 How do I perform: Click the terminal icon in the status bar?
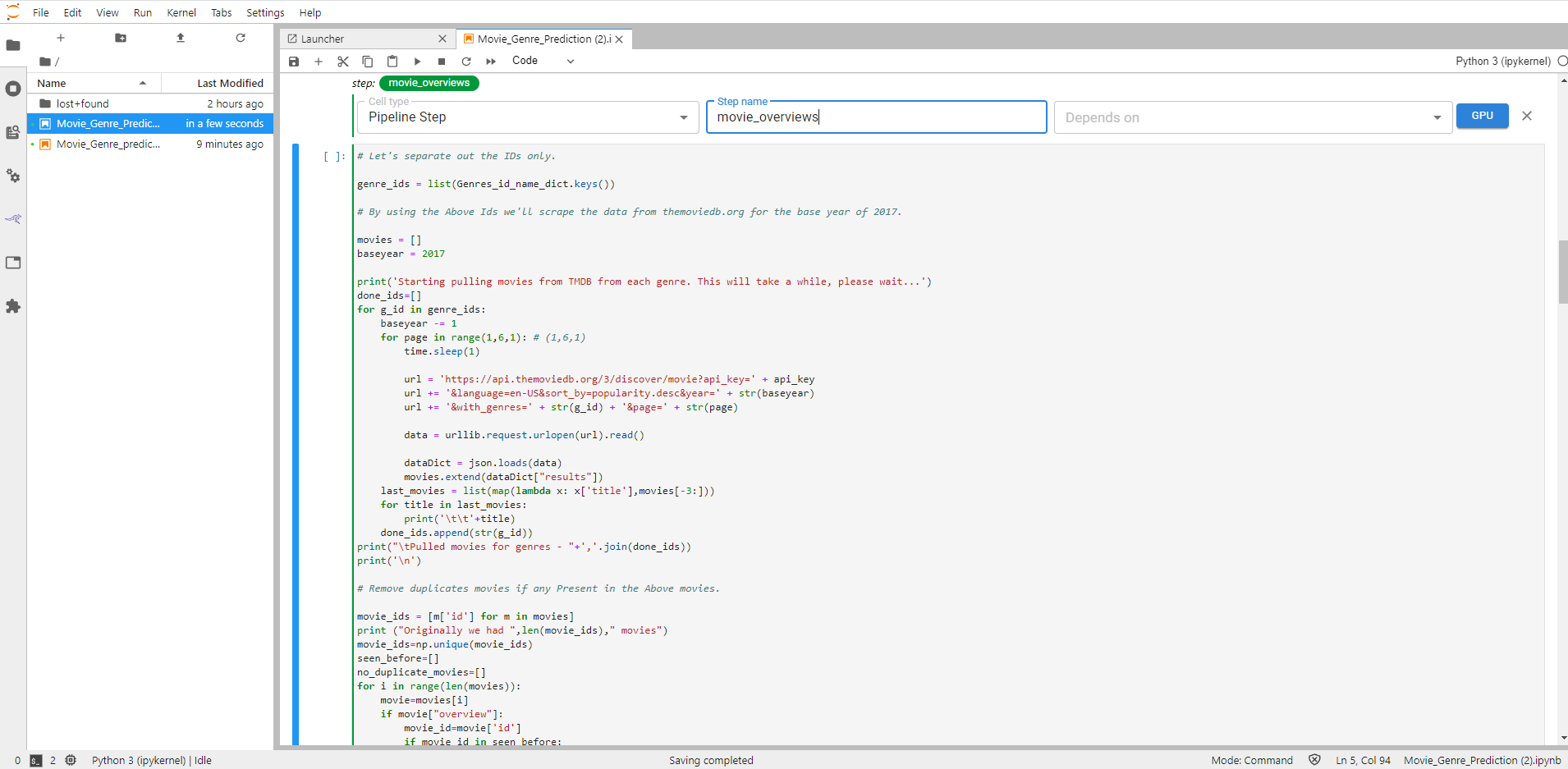pyautogui.click(x=35, y=761)
